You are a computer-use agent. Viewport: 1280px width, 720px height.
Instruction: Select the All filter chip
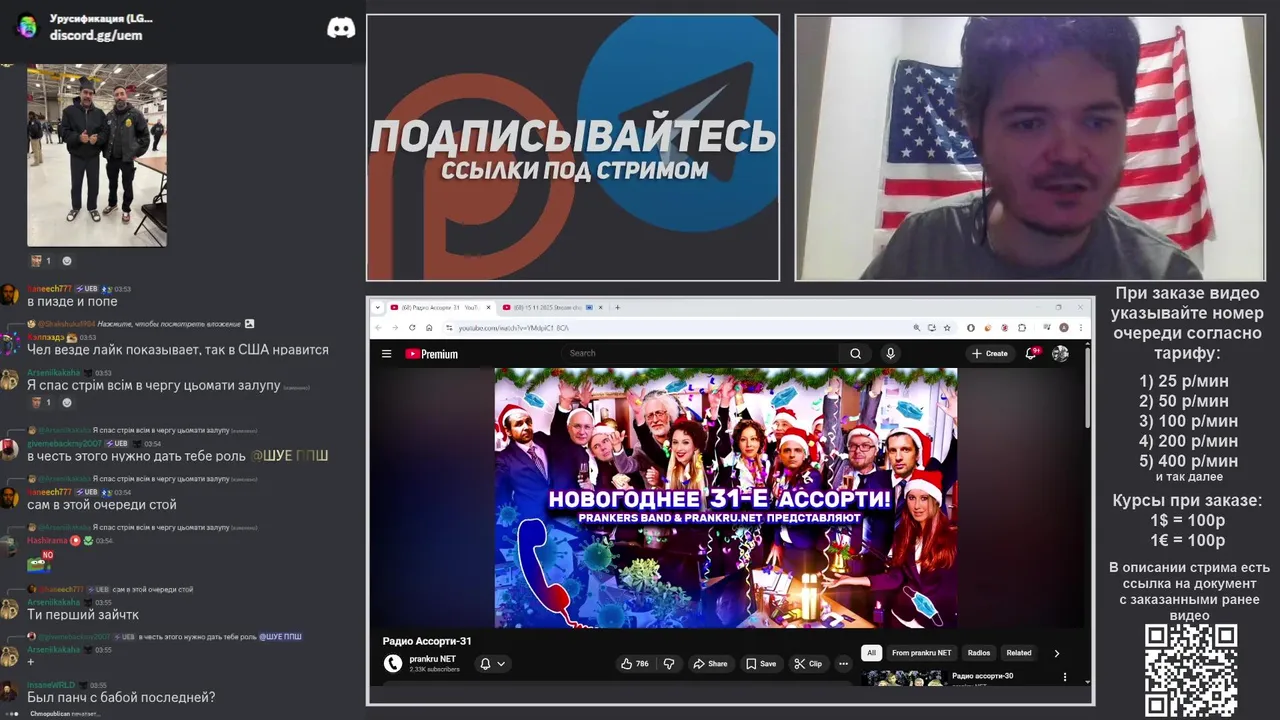(871, 653)
